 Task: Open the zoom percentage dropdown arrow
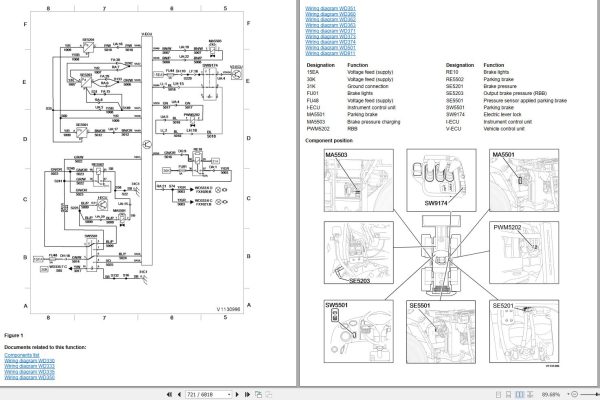point(568,394)
